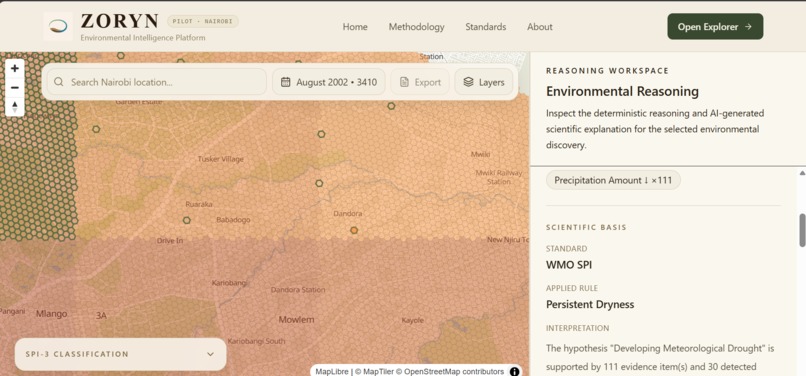Click the search magnifier icon
The height and width of the screenshot is (376, 806).
click(x=59, y=82)
